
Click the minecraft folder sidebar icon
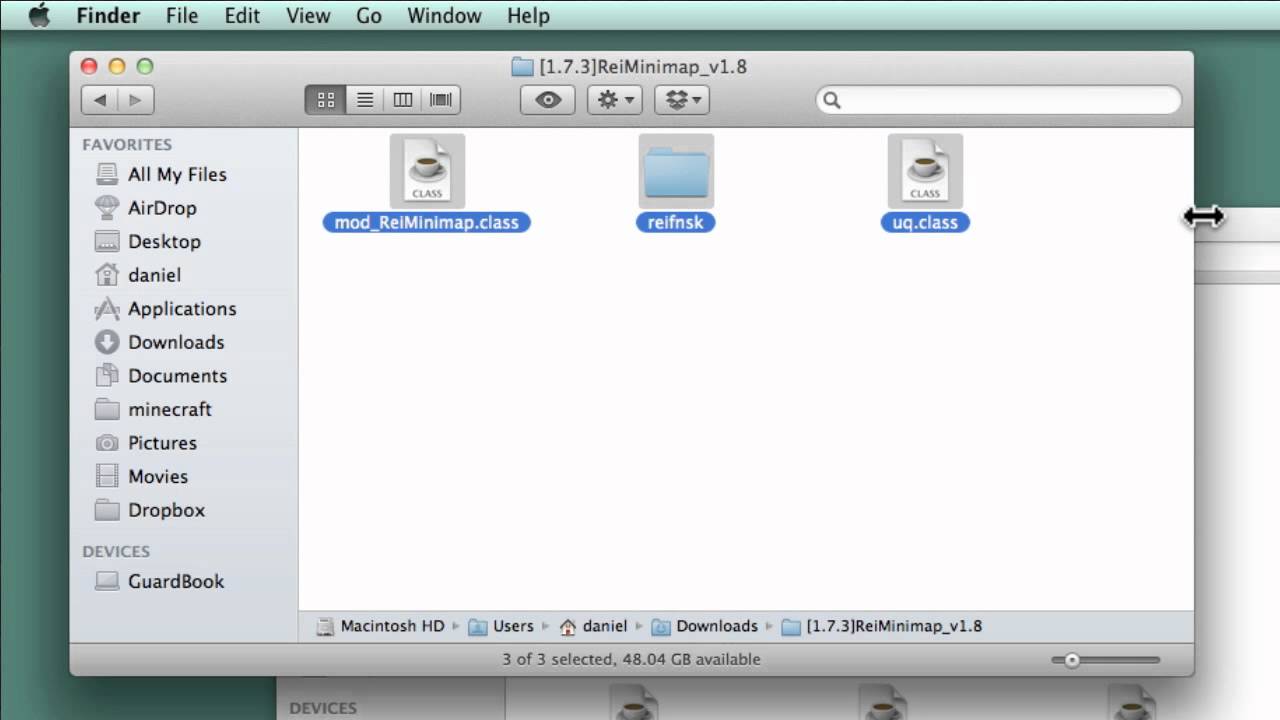point(107,409)
